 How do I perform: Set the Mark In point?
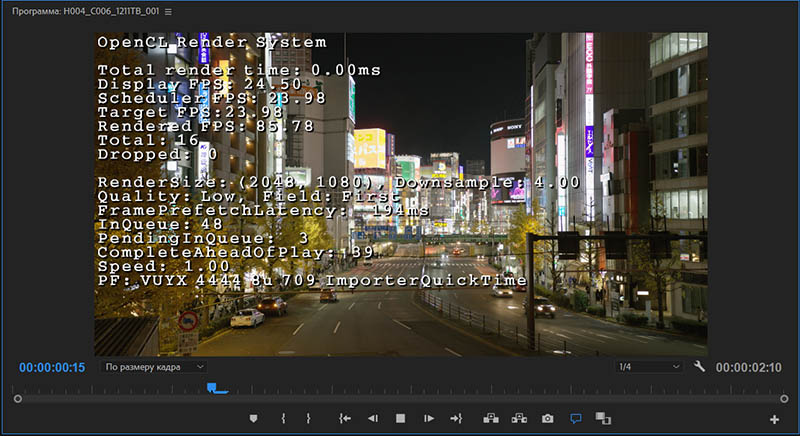point(283,419)
